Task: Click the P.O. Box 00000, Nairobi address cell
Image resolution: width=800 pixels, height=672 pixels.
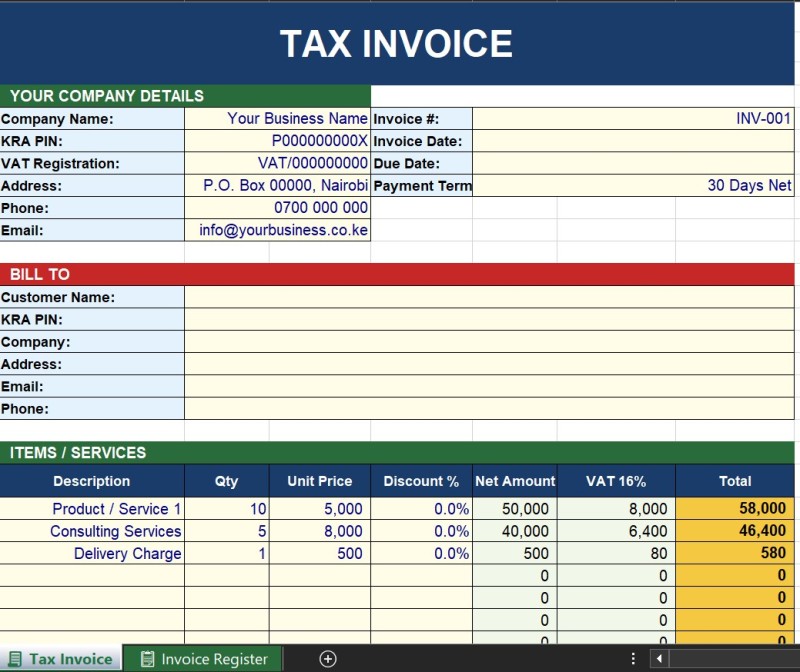Action: click(278, 185)
